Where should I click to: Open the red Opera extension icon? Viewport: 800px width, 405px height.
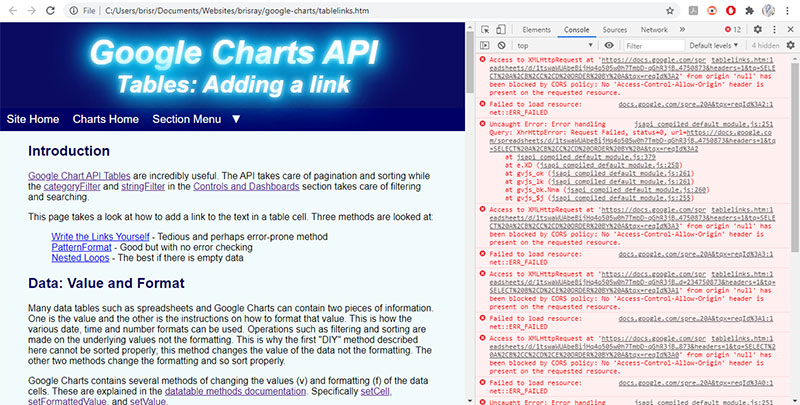click(x=731, y=11)
